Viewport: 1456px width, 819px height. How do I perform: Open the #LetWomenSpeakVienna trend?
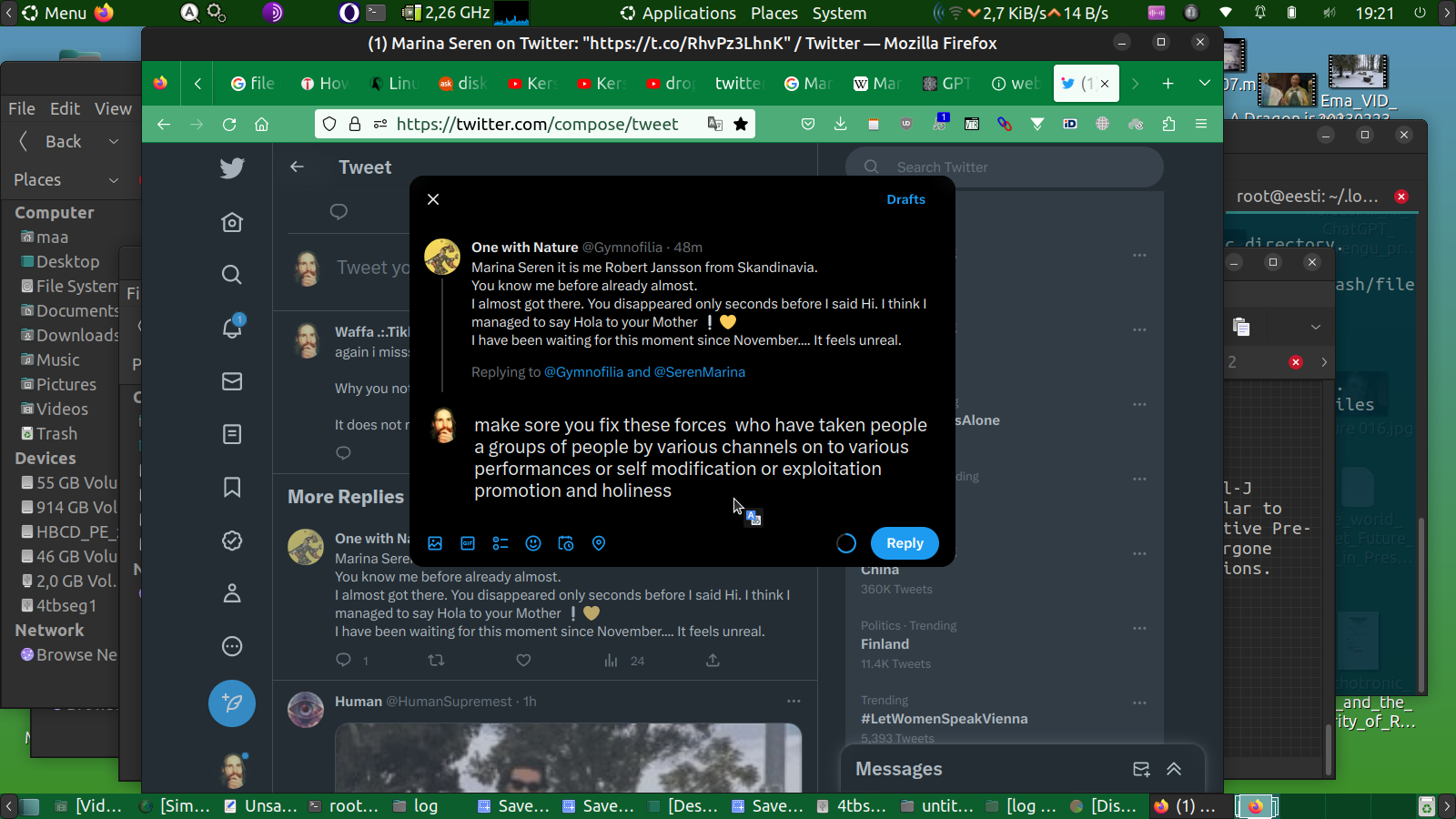(945, 719)
